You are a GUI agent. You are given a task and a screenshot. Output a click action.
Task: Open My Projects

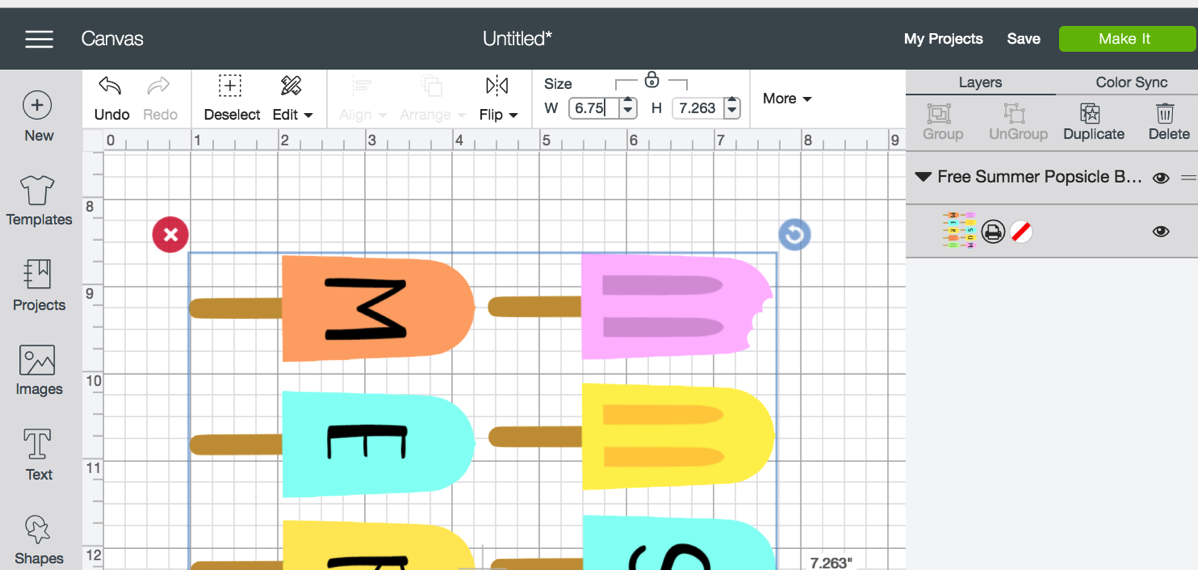coord(944,39)
